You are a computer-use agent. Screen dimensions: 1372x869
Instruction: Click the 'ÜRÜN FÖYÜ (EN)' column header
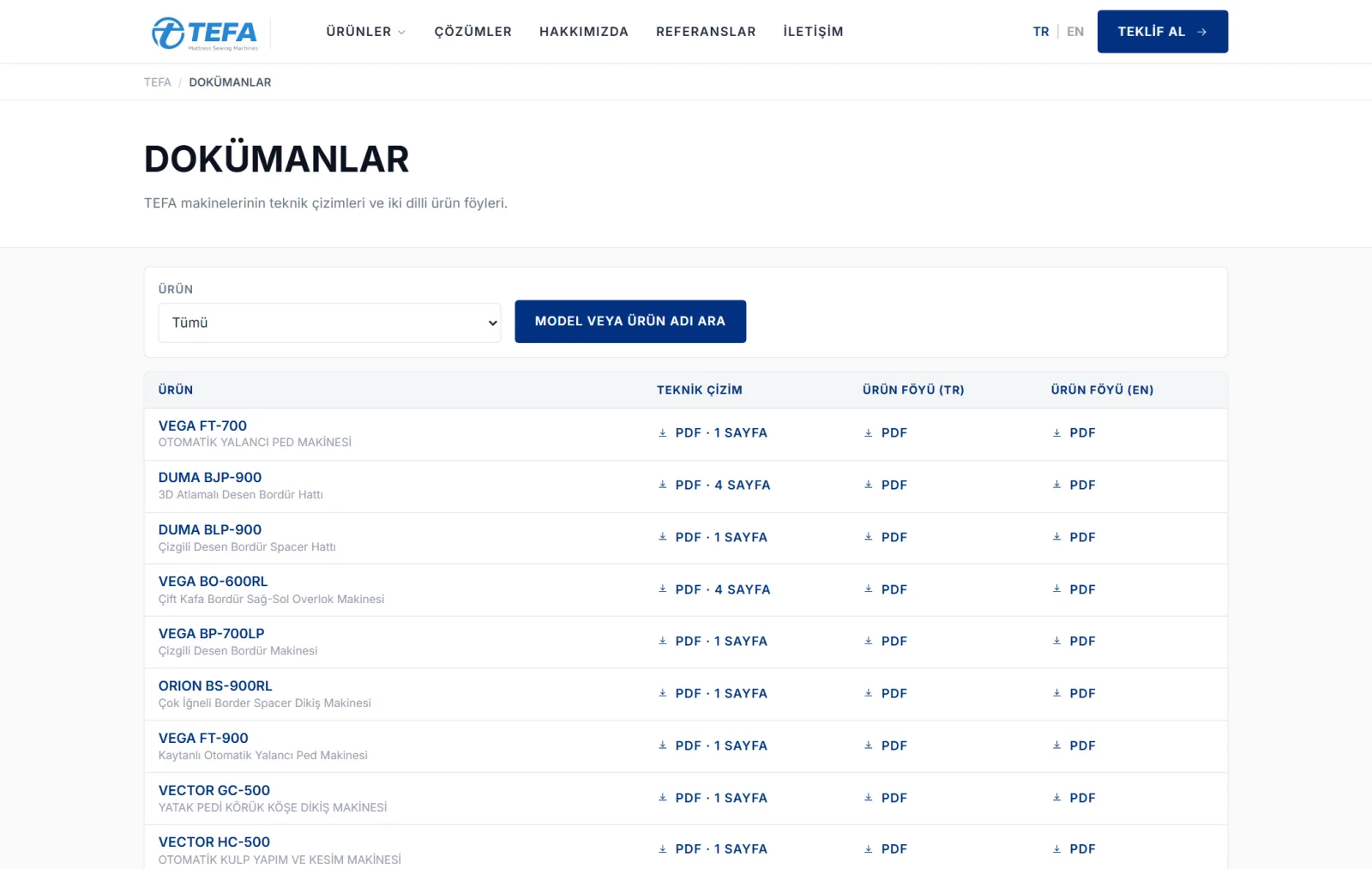[1102, 390]
